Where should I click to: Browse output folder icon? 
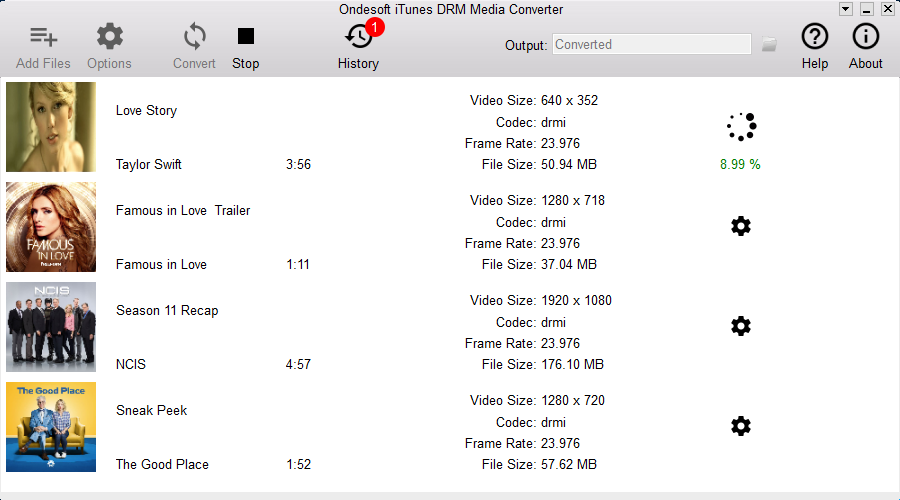point(769,44)
